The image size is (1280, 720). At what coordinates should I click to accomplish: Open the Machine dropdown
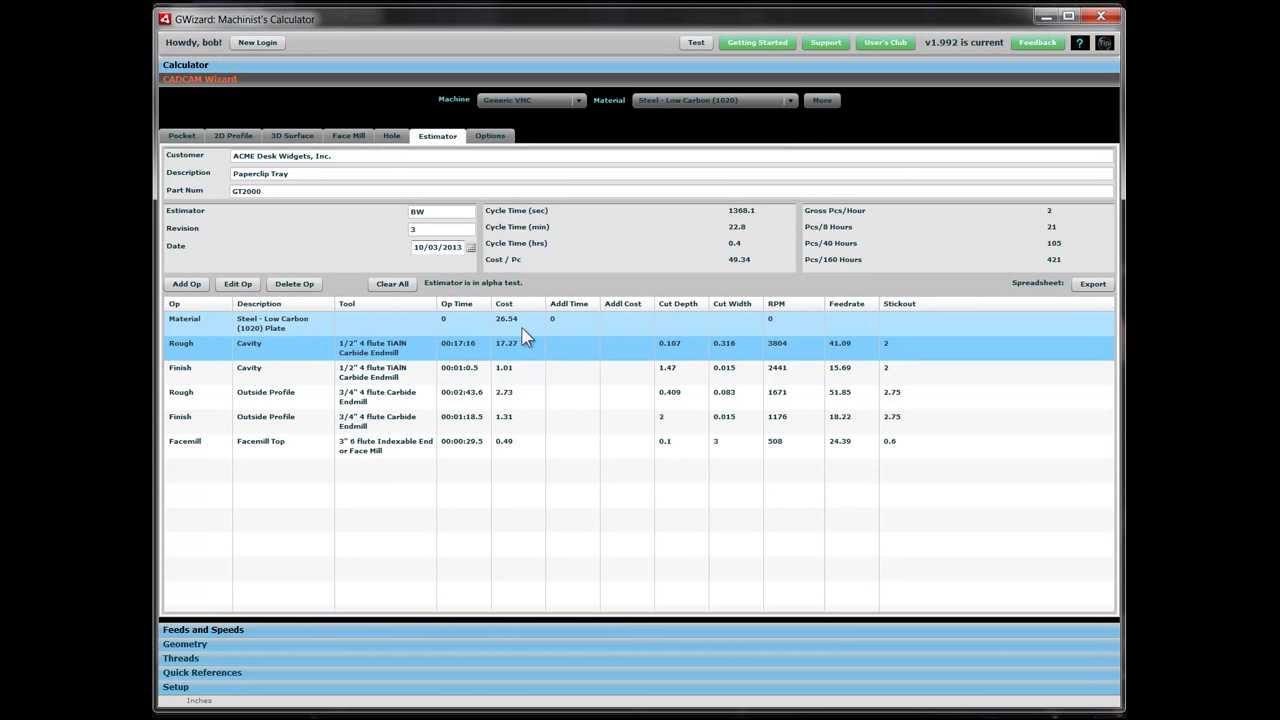click(531, 100)
